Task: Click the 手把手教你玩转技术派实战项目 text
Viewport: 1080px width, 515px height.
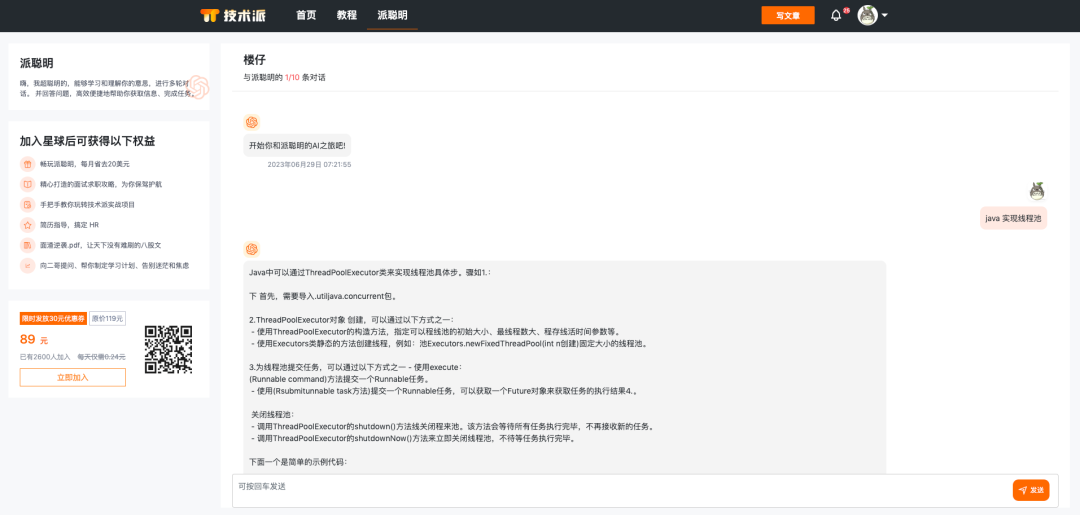Action: click(x=87, y=204)
